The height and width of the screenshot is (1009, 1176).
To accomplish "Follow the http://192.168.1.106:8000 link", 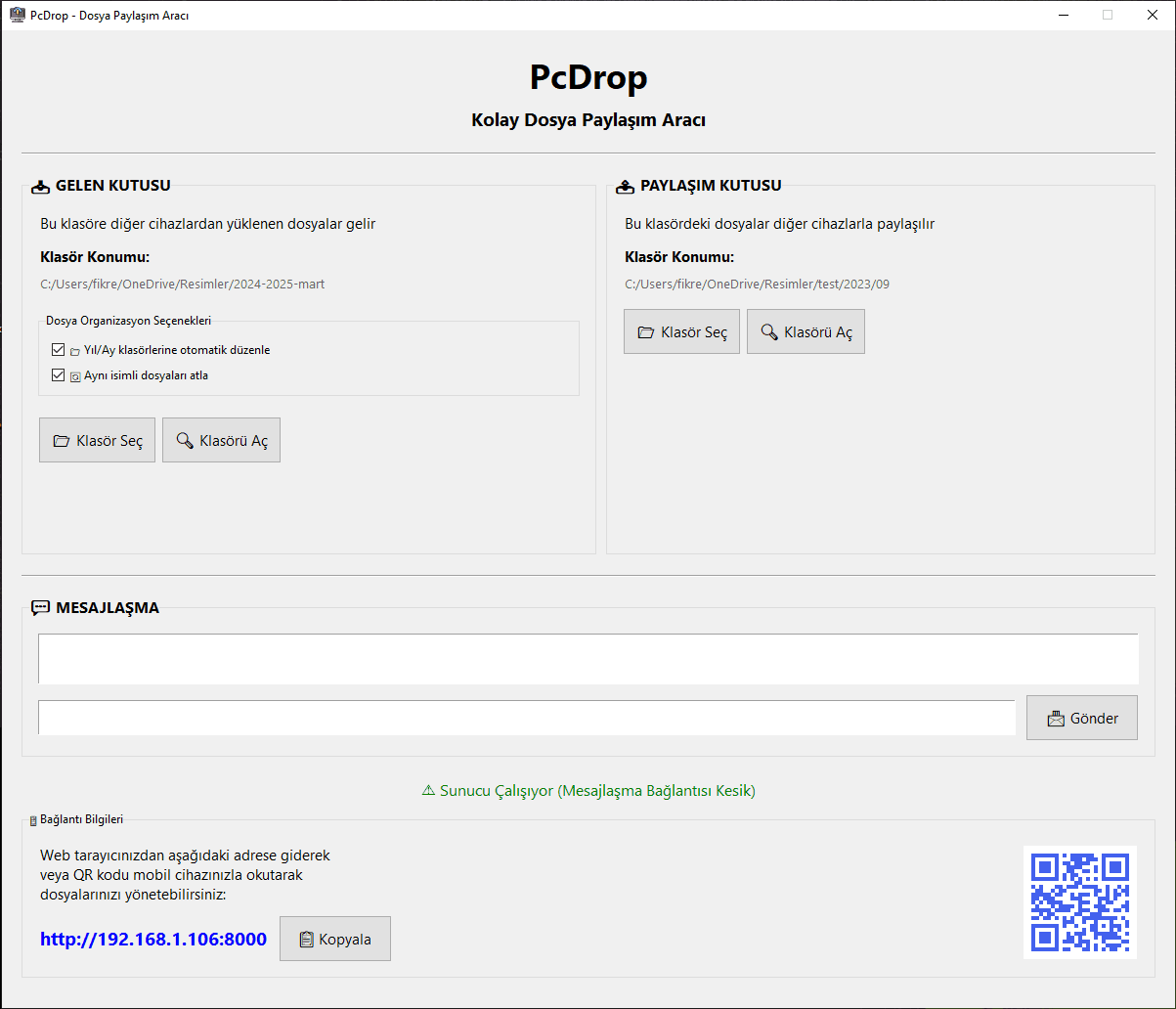I will (x=152, y=939).
